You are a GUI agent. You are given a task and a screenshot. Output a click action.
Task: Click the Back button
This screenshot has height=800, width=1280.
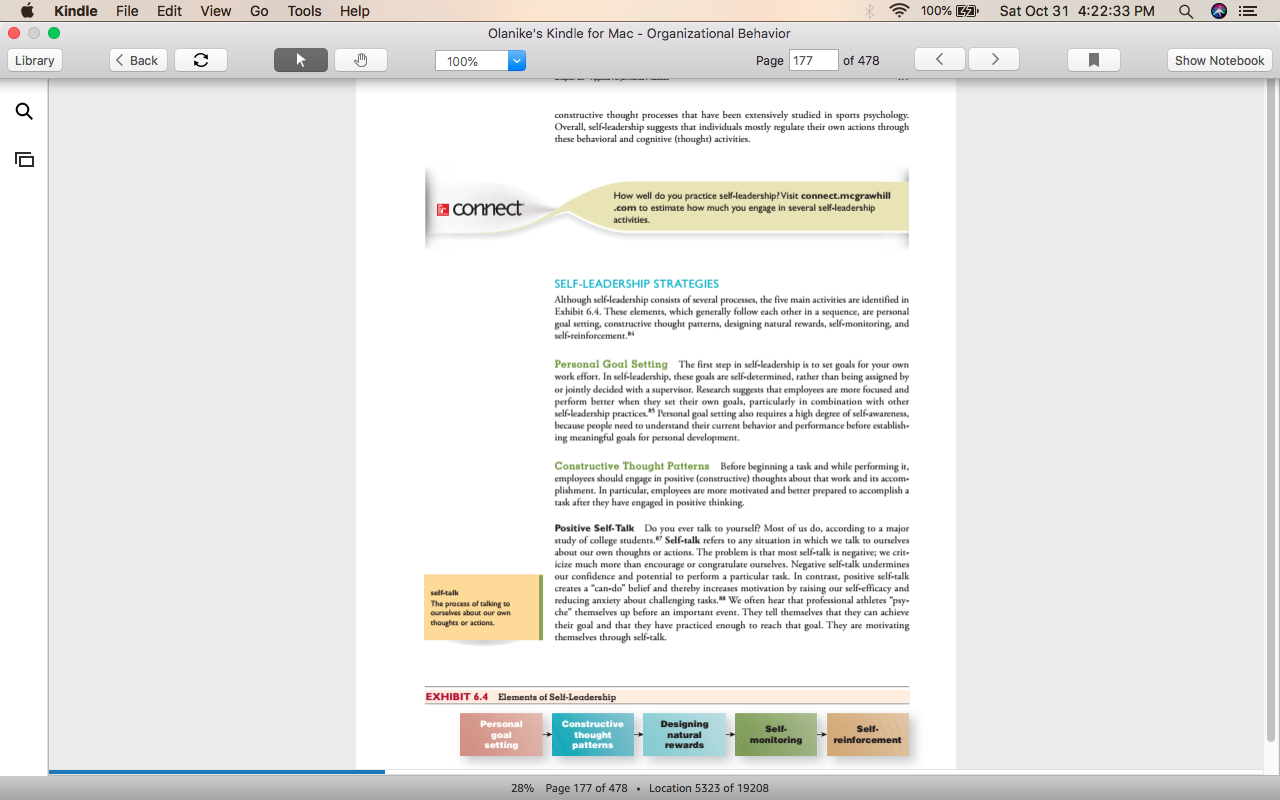pyautogui.click(x=138, y=60)
